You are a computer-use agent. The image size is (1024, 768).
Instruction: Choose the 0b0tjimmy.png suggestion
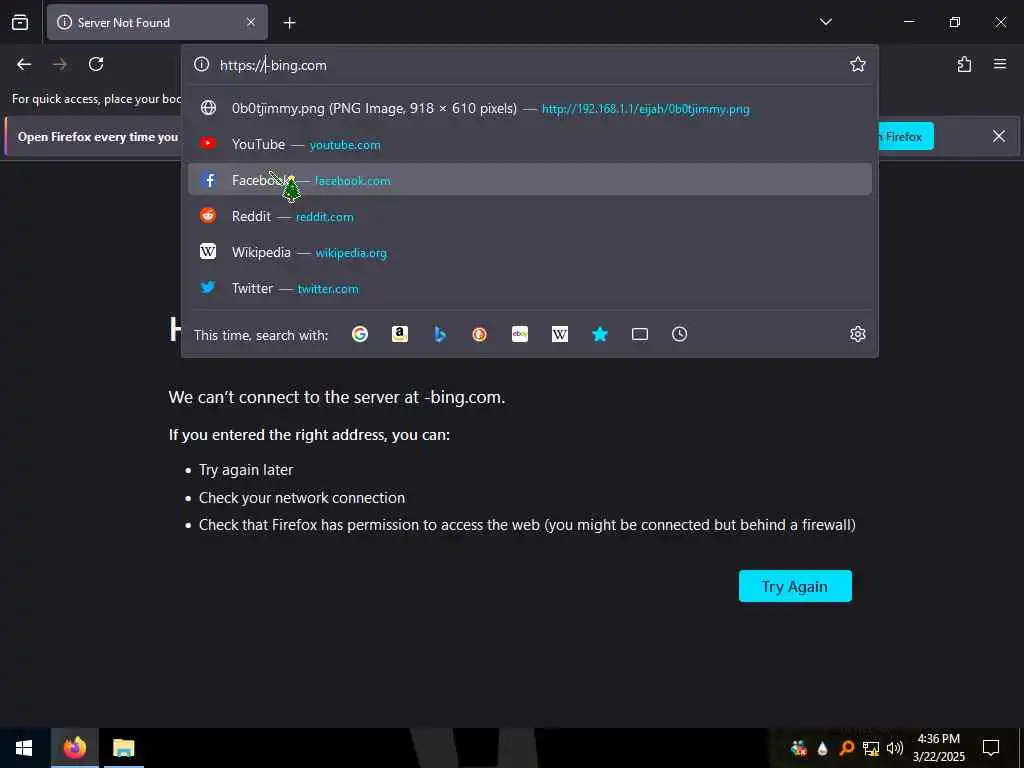tap(530, 108)
